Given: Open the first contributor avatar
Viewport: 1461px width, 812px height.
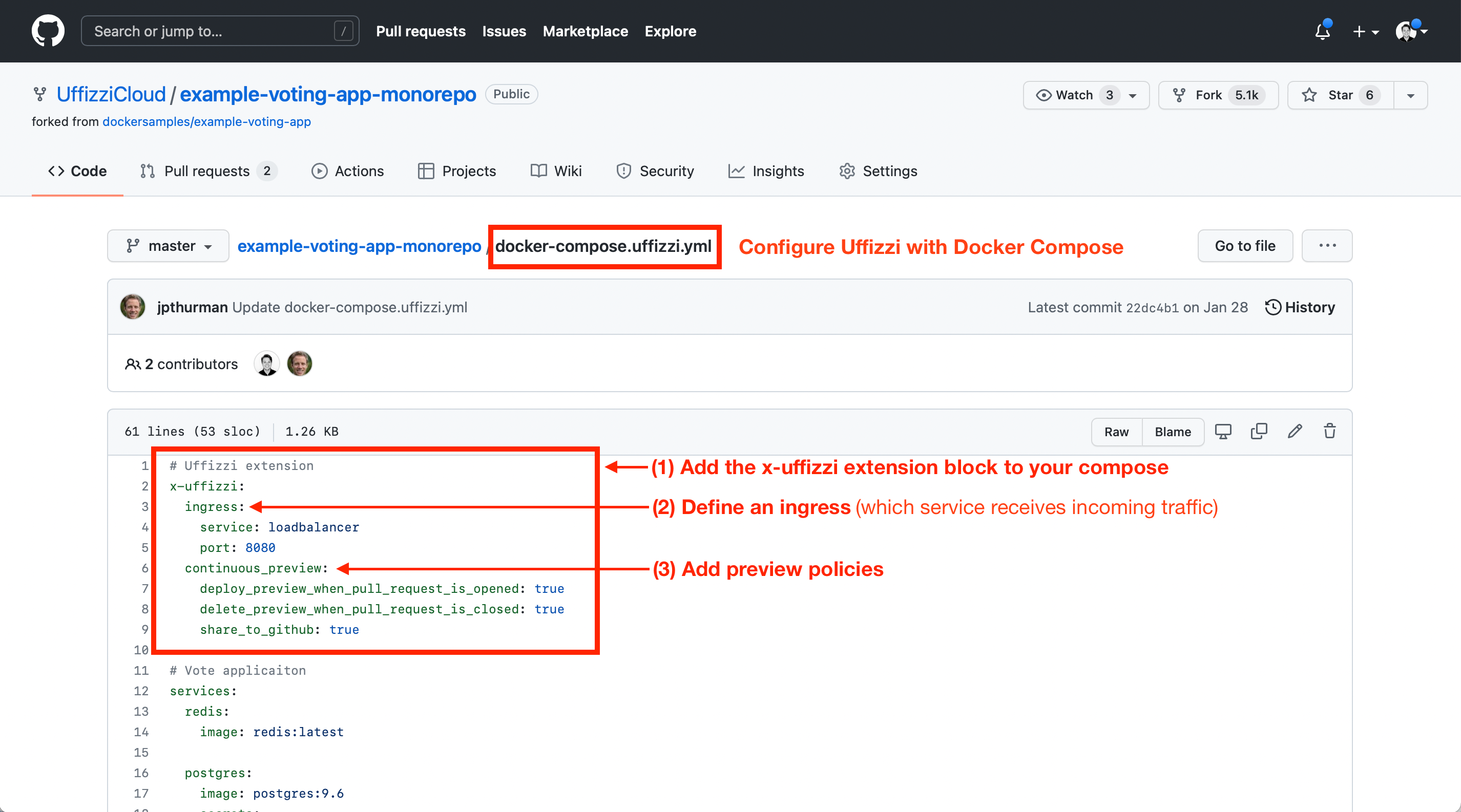Looking at the screenshot, I should pos(266,364).
